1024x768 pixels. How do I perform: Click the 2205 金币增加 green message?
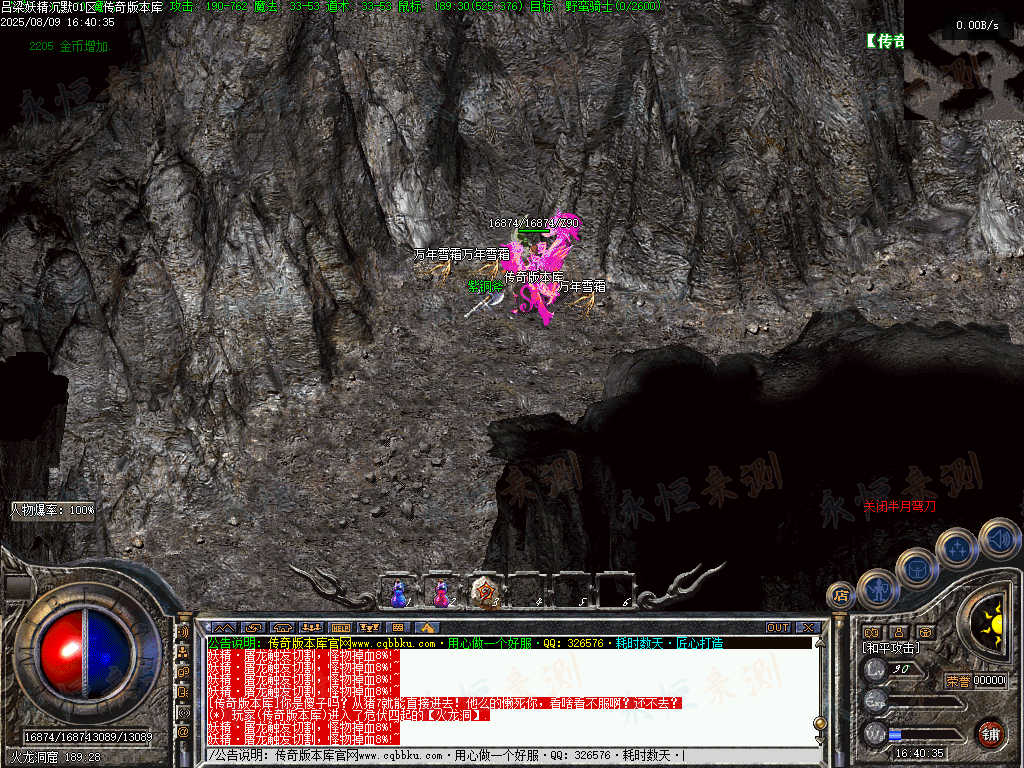(x=70, y=46)
